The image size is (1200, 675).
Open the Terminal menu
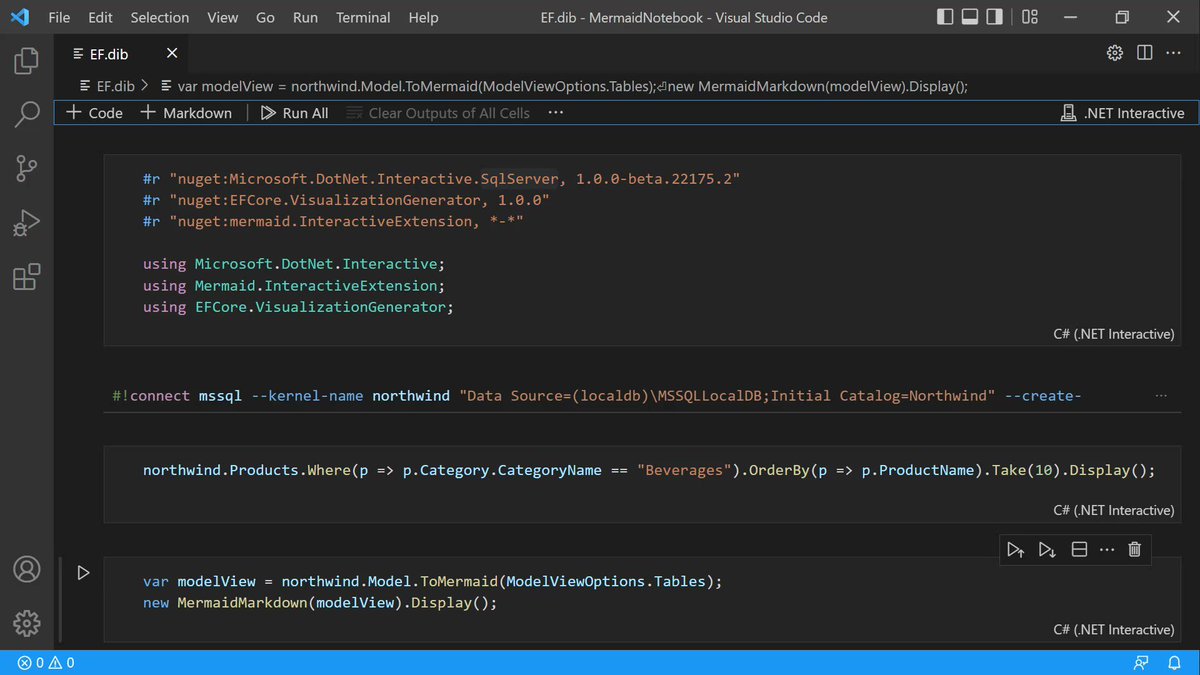coord(364,17)
